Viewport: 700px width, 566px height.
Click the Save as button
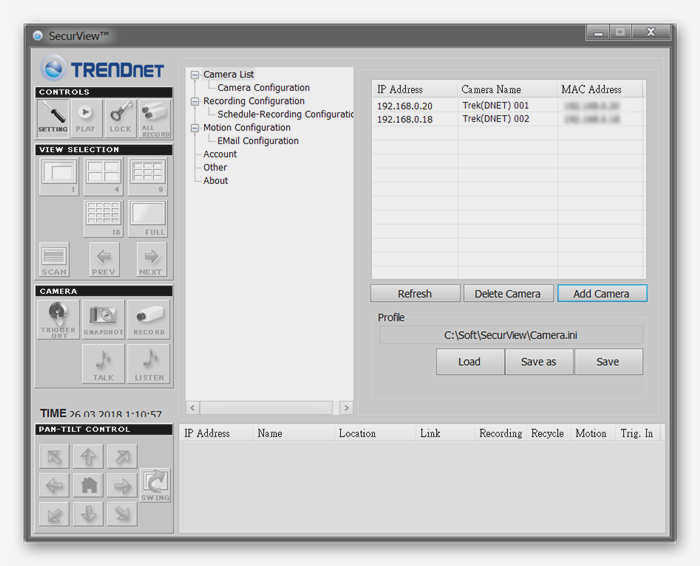point(538,362)
